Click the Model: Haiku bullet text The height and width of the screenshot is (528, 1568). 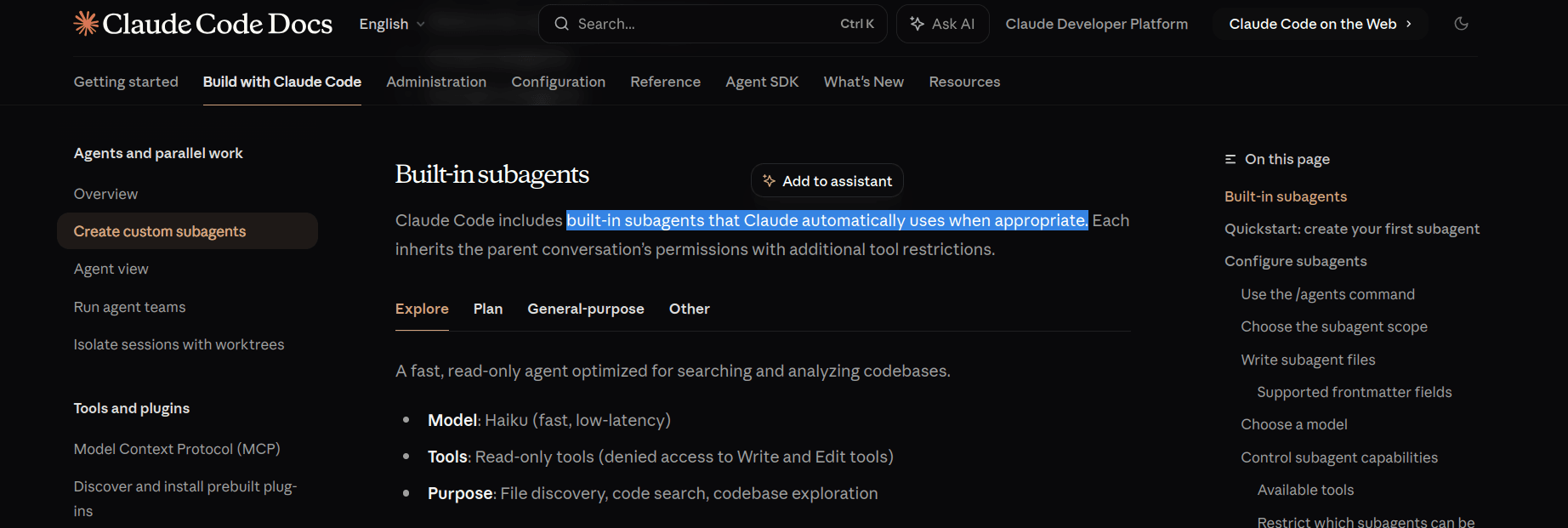click(549, 420)
